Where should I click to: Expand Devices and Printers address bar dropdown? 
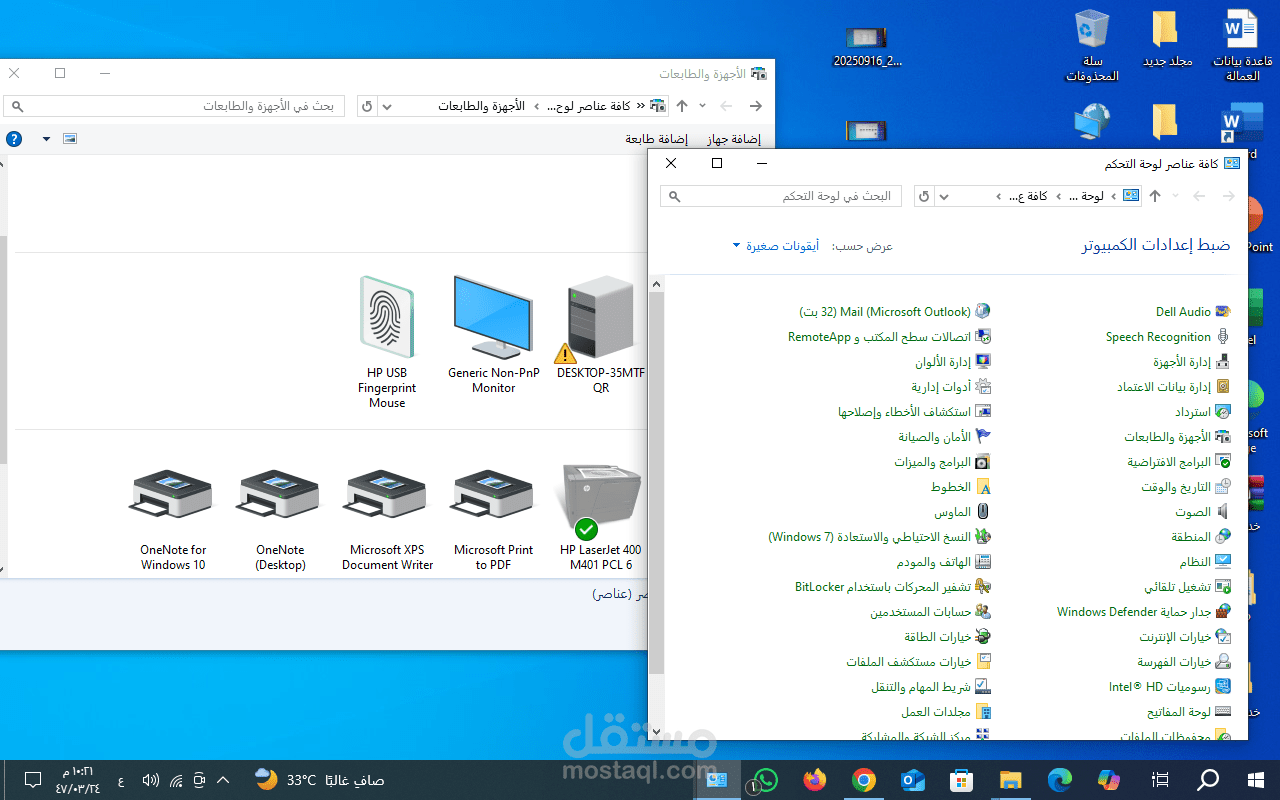[388, 106]
